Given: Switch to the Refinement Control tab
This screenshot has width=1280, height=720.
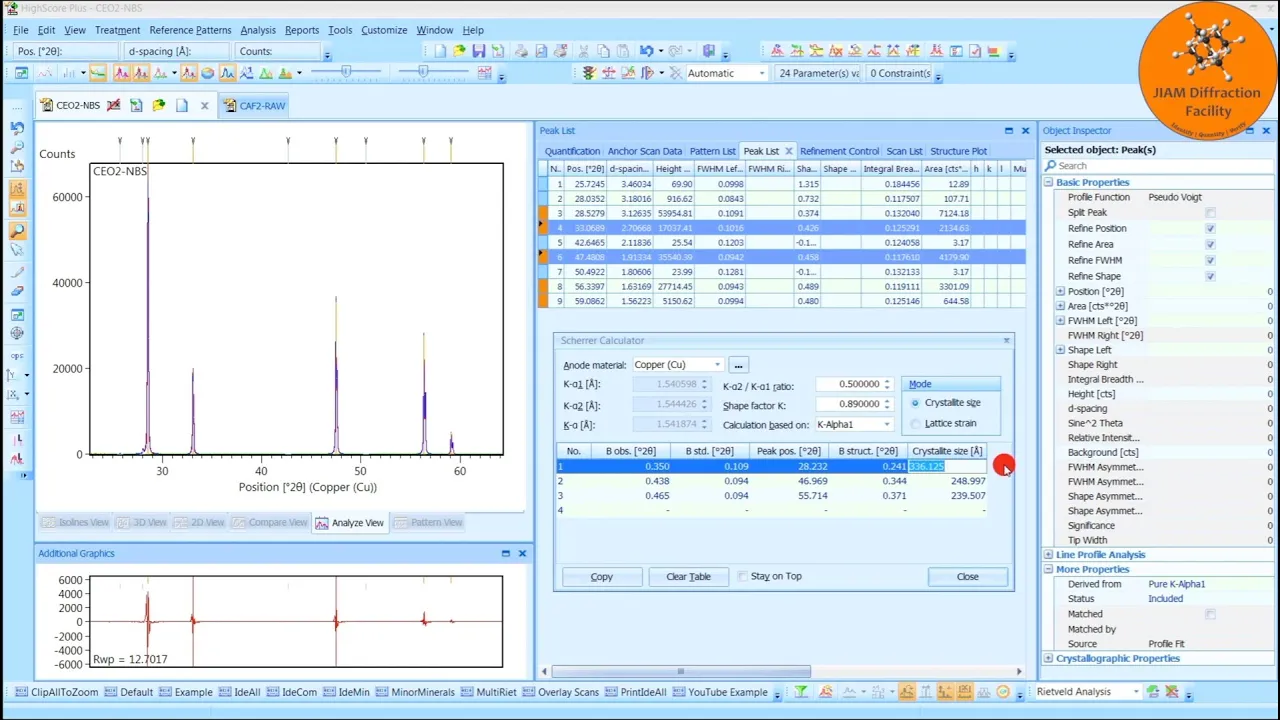Looking at the screenshot, I should pos(839,151).
